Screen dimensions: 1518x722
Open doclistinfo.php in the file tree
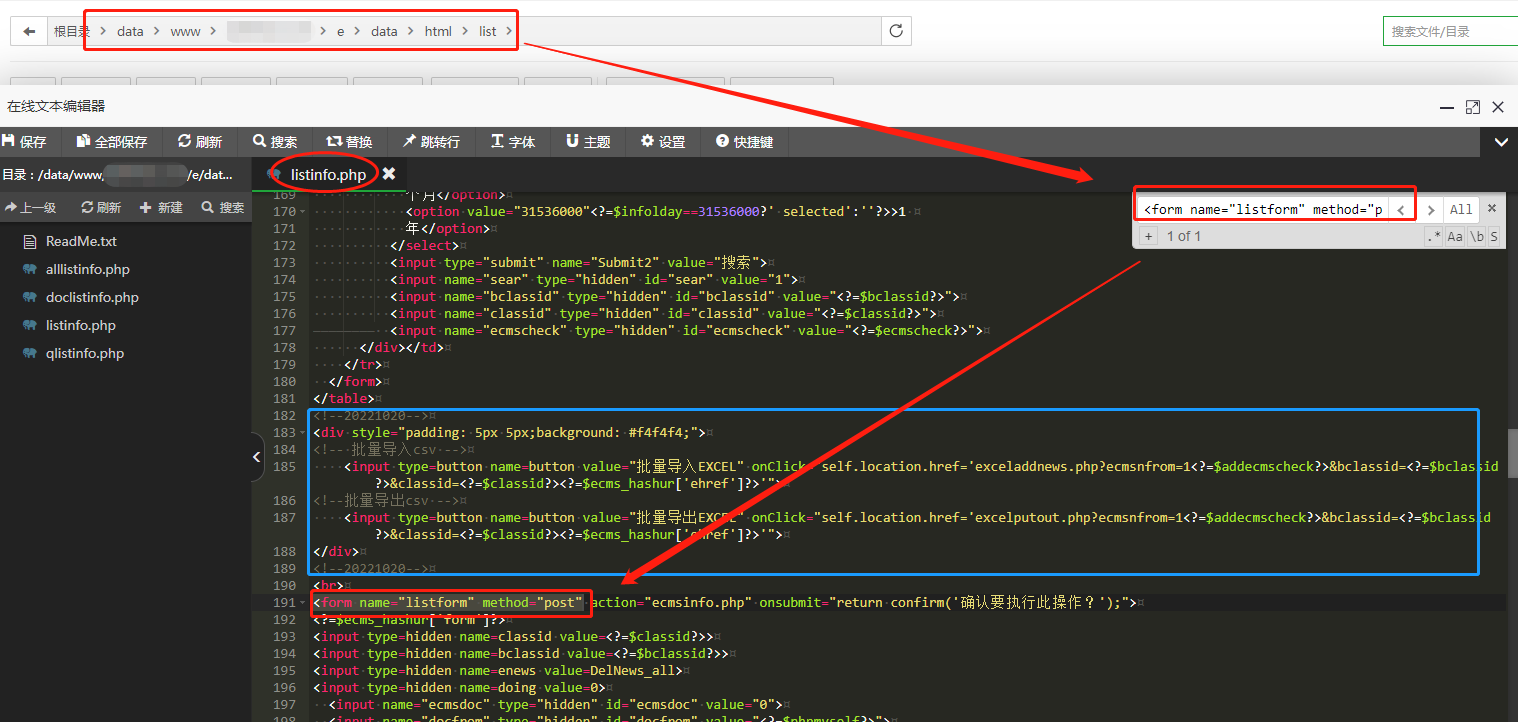(x=92, y=297)
